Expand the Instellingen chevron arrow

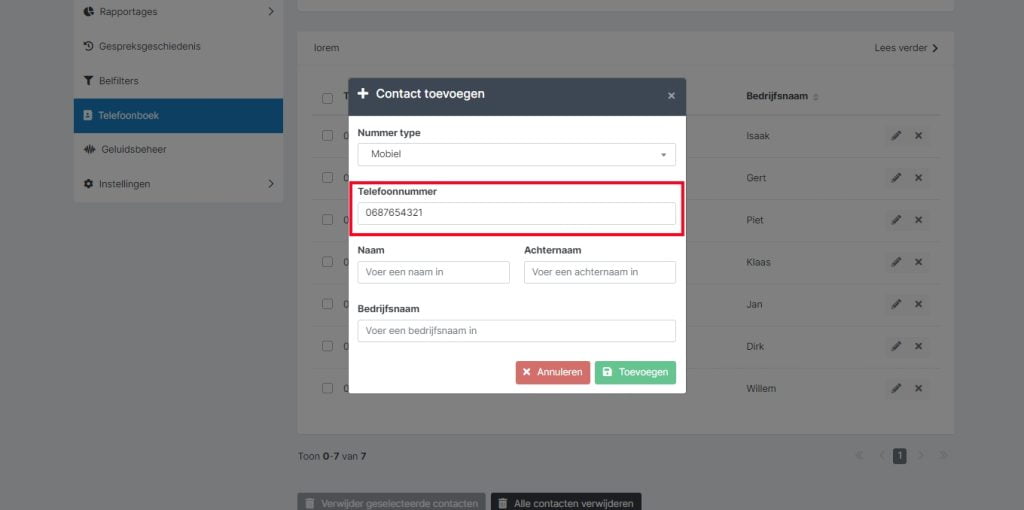point(271,184)
